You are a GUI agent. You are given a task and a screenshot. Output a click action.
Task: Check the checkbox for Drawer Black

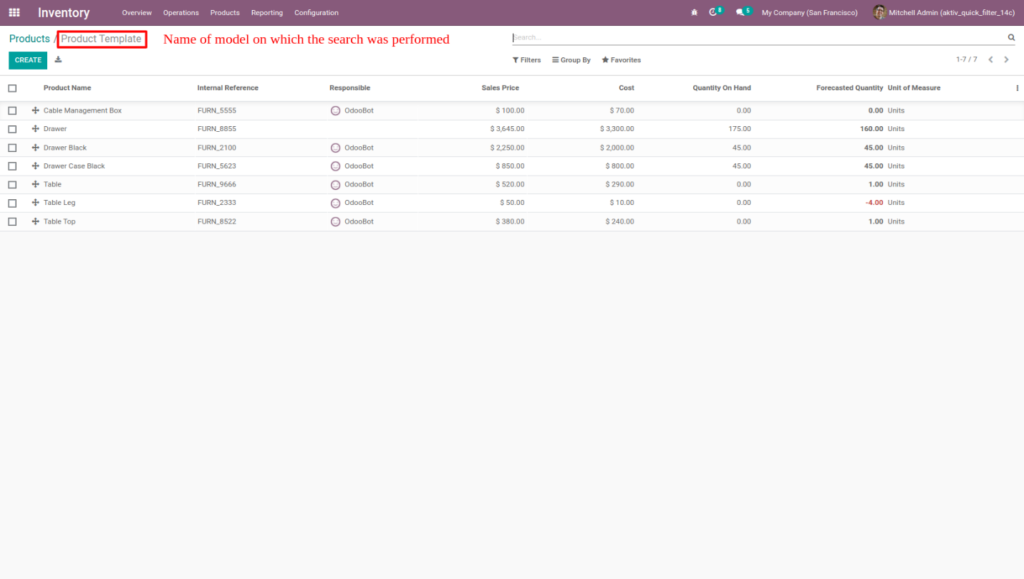coord(12,147)
